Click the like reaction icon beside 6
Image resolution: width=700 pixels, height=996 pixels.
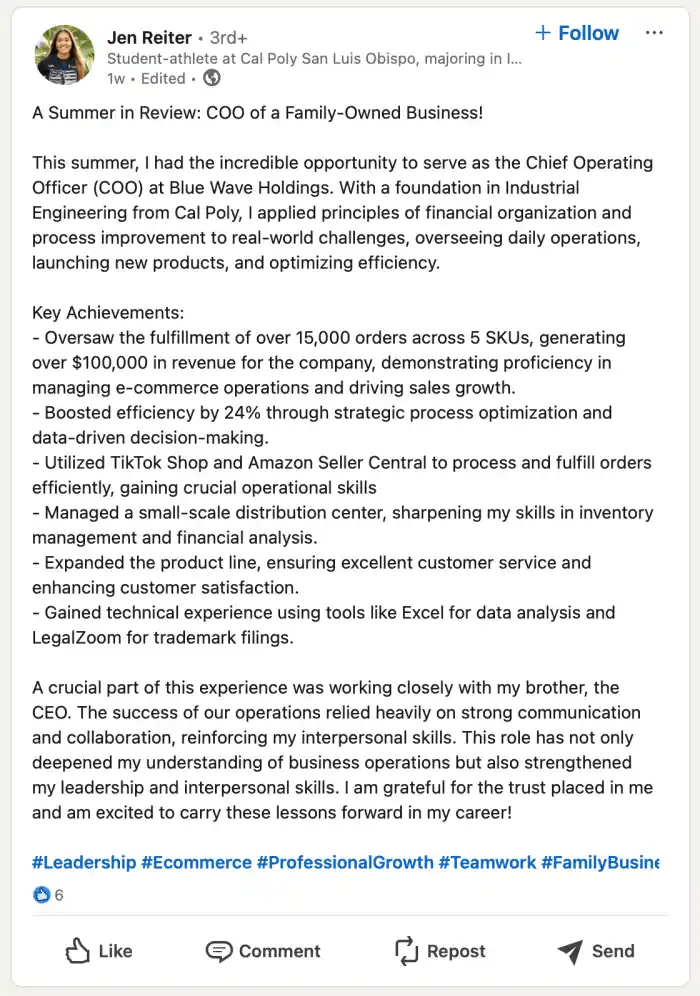coord(41,895)
